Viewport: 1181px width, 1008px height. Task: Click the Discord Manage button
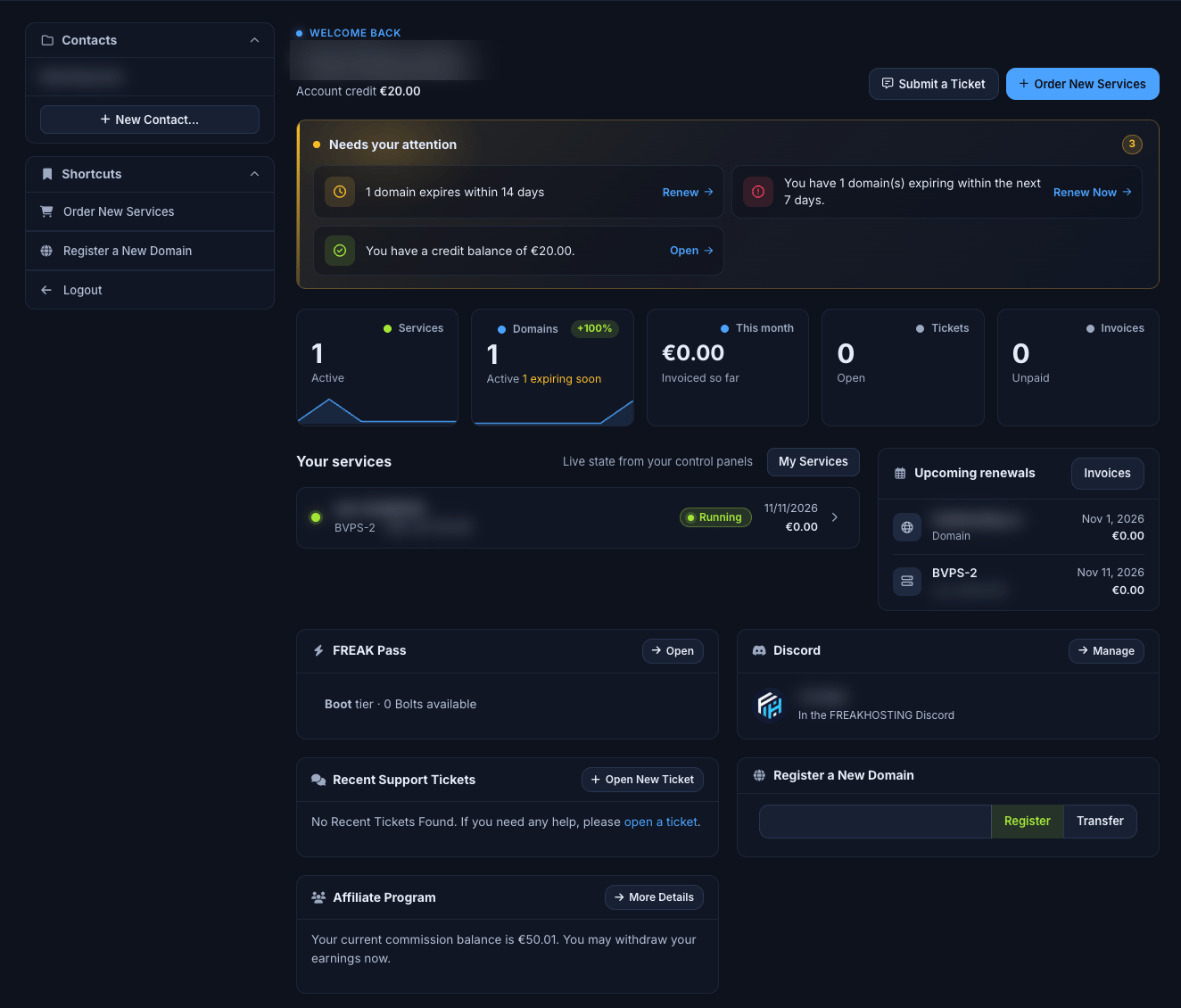tap(1106, 651)
